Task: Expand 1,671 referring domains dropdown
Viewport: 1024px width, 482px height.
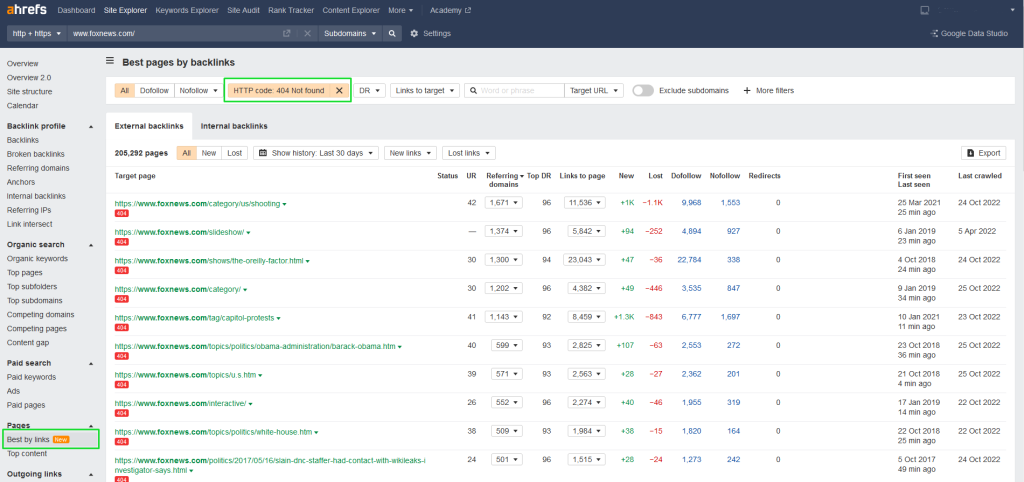Action: [x=504, y=203]
